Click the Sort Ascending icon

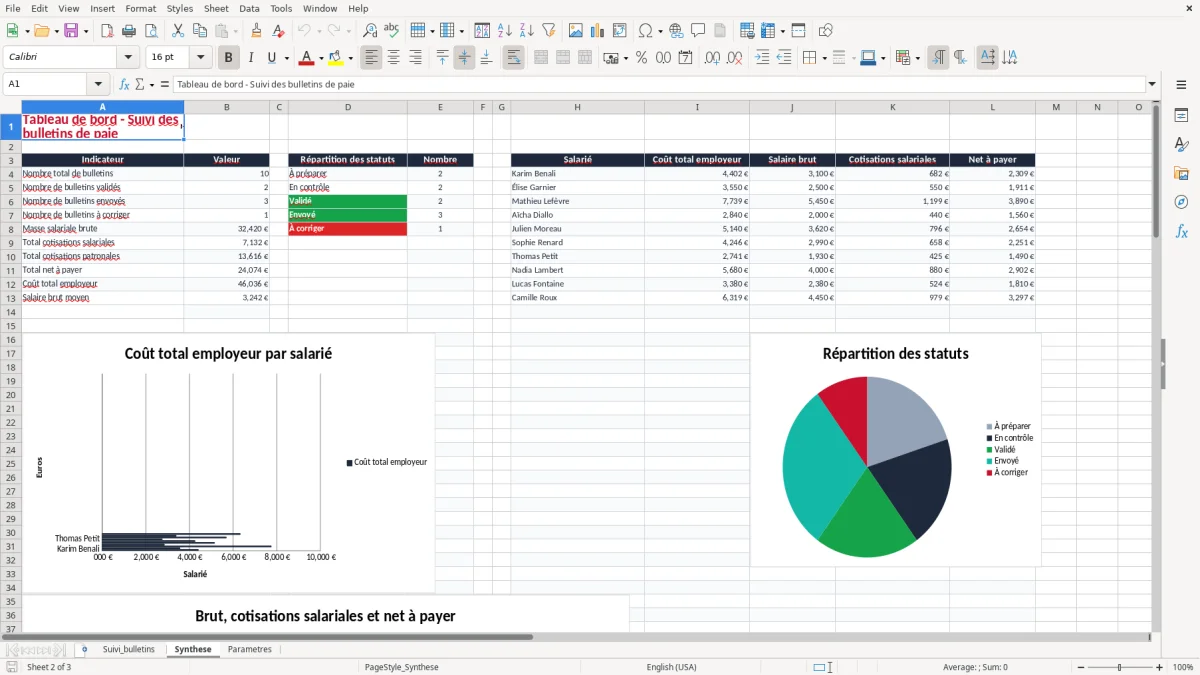[505, 31]
